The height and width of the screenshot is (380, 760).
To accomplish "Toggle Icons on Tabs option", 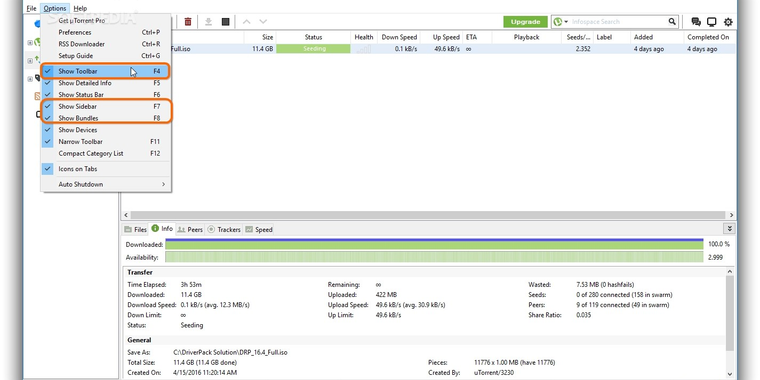I will point(106,169).
